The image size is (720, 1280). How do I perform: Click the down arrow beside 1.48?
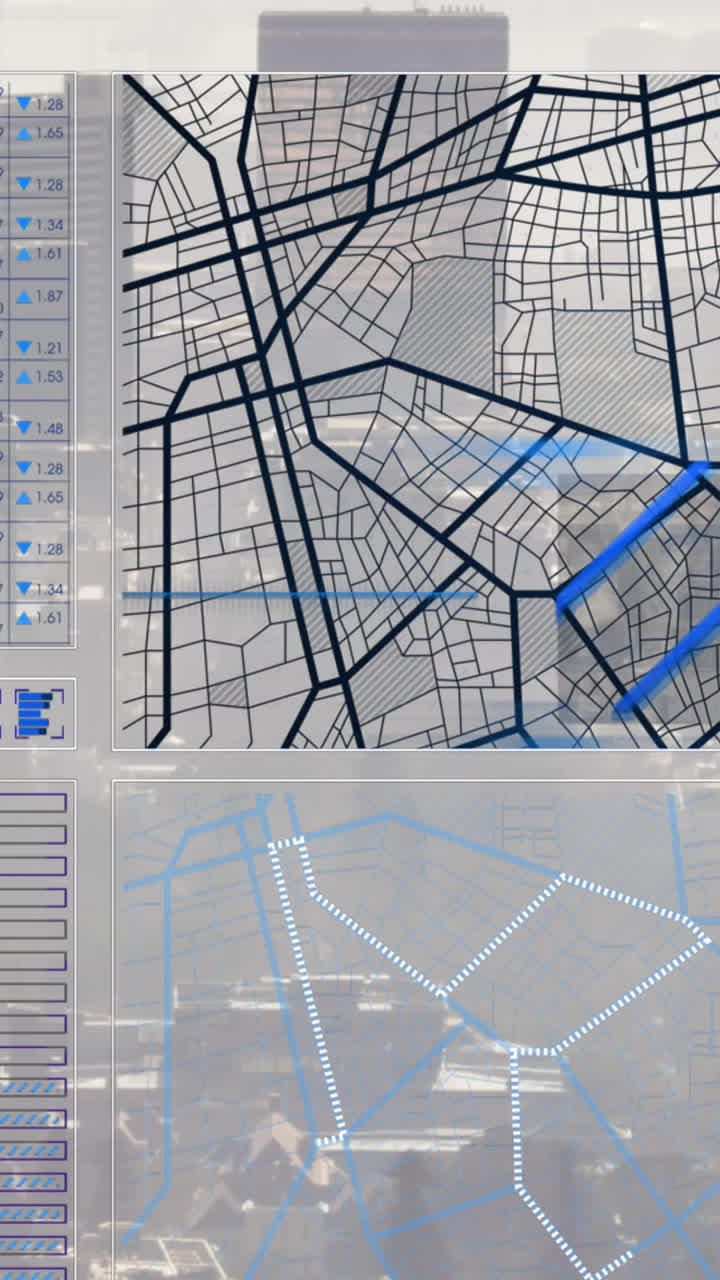[x=24, y=428]
